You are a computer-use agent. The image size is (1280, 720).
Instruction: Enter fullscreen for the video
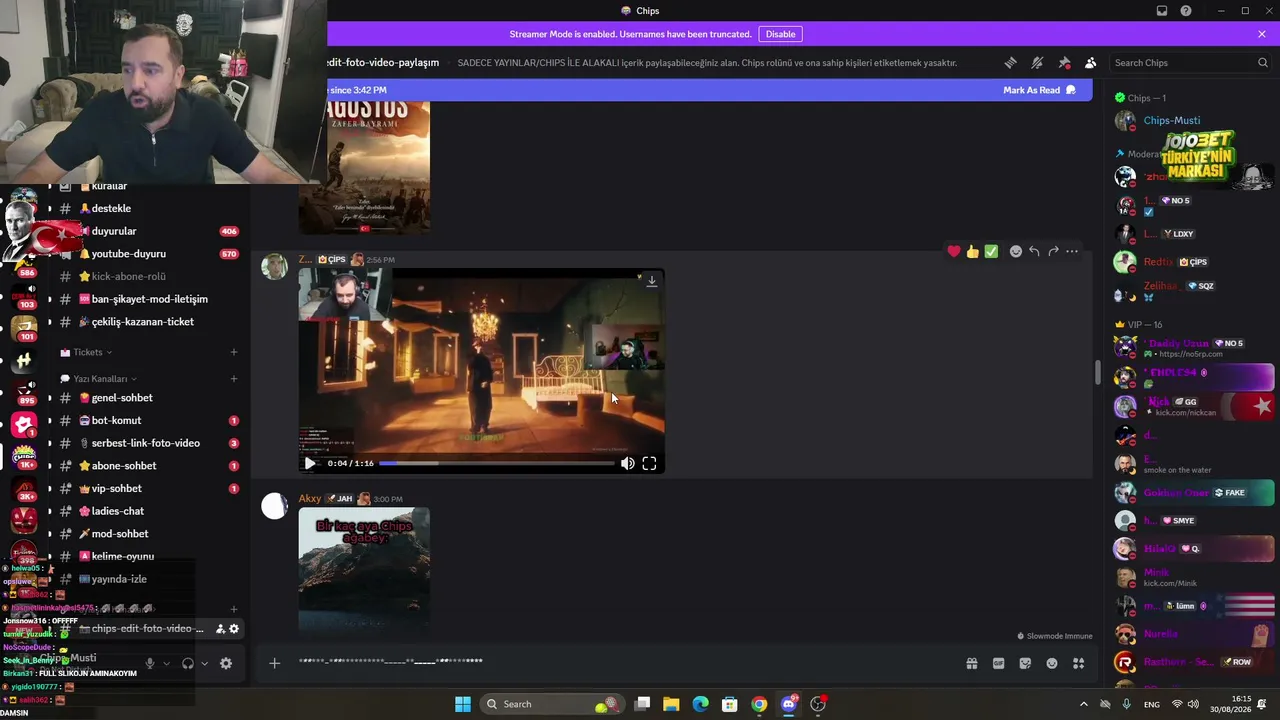tap(649, 463)
